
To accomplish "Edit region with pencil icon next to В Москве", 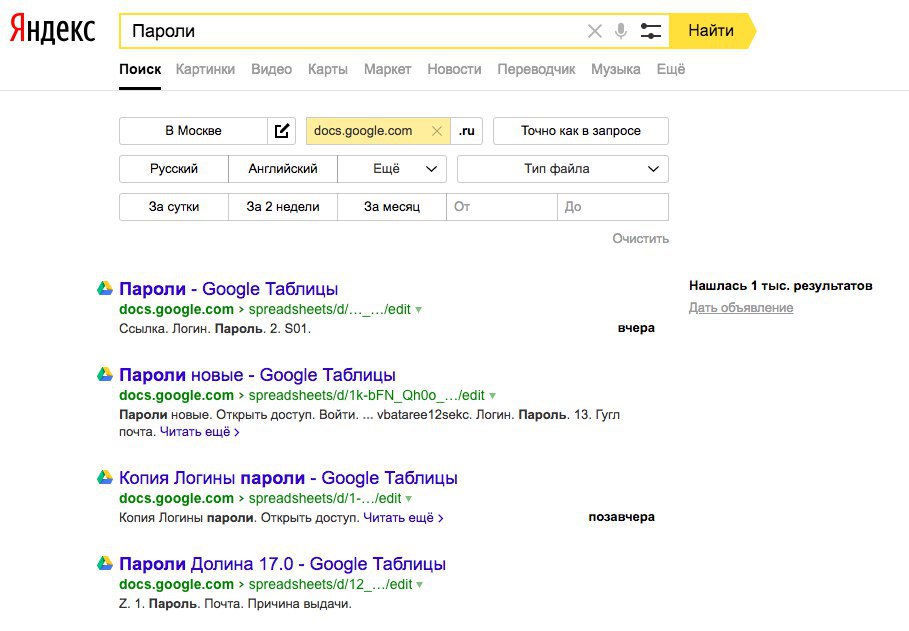I will point(282,131).
